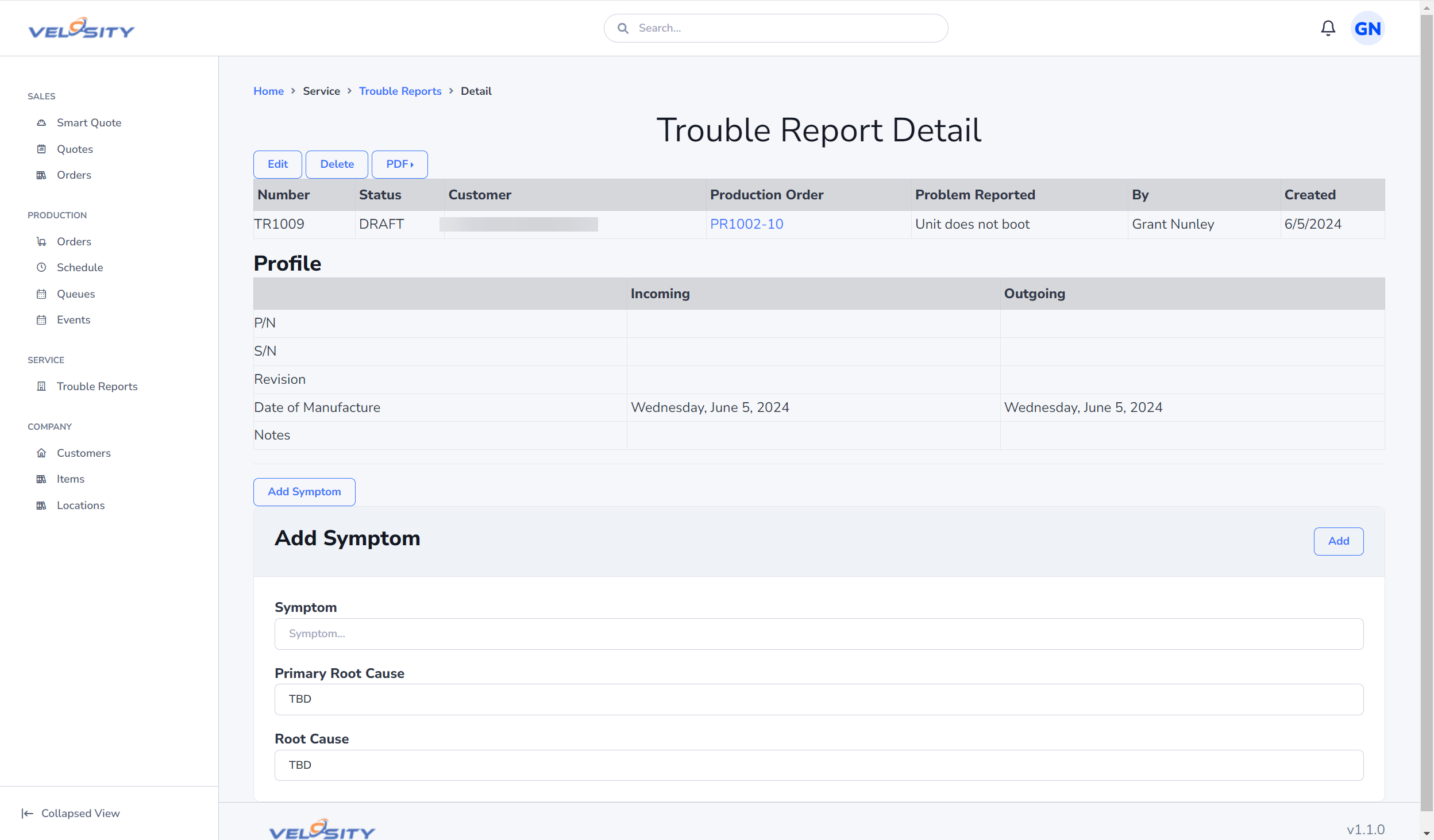Click into the Symptom input field

point(819,634)
